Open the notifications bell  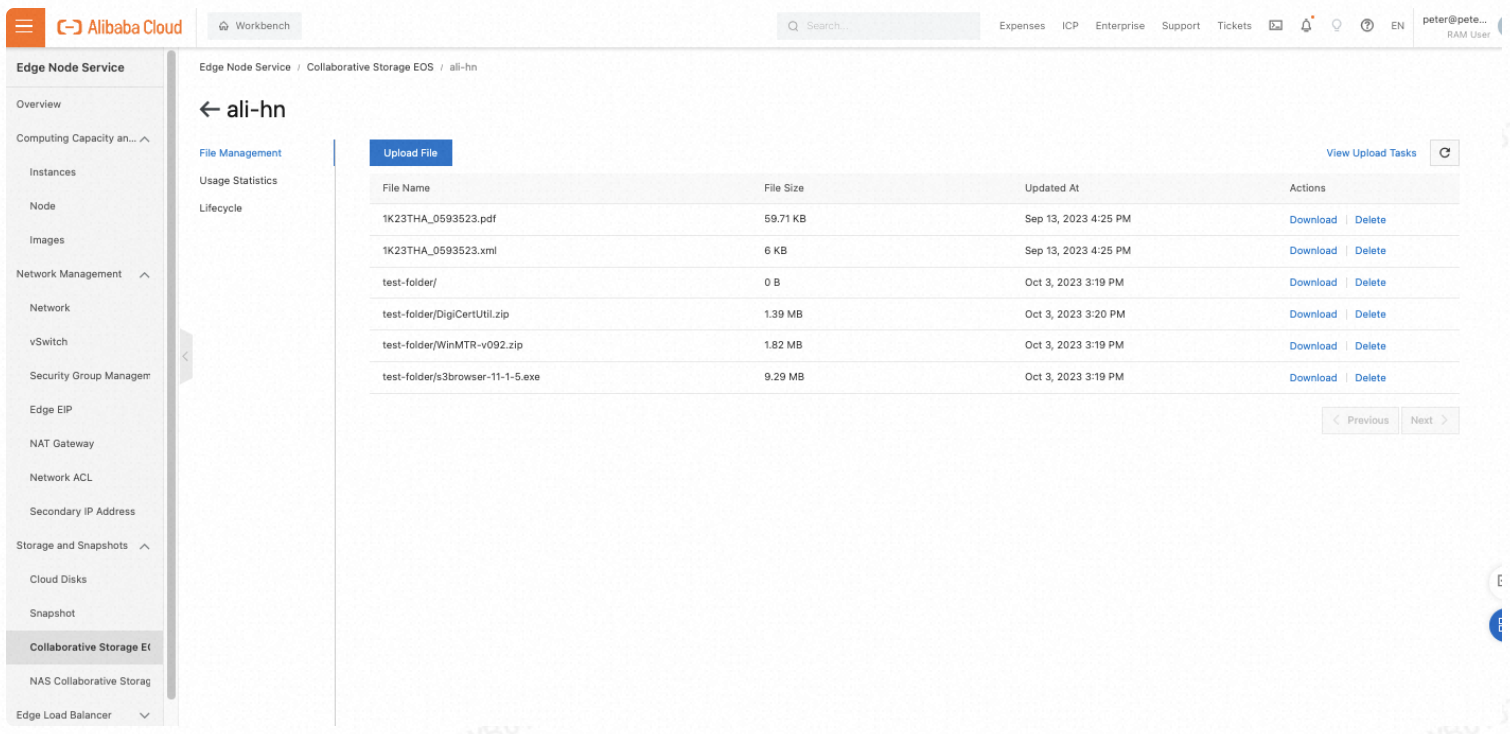tap(1306, 26)
